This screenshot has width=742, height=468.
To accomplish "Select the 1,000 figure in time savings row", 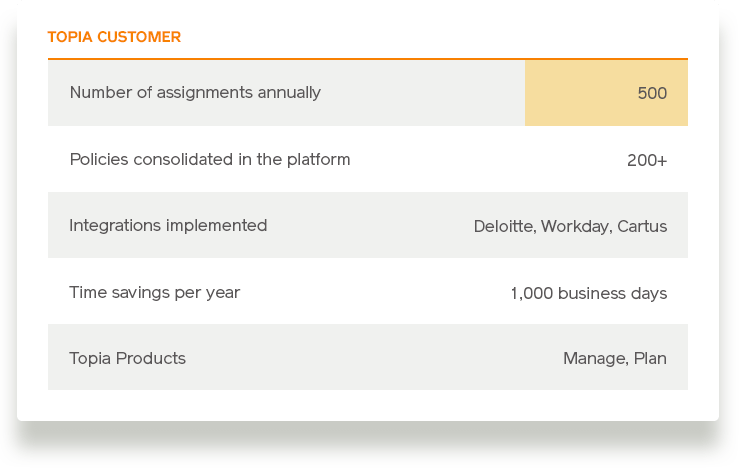I will pyautogui.click(x=532, y=293).
